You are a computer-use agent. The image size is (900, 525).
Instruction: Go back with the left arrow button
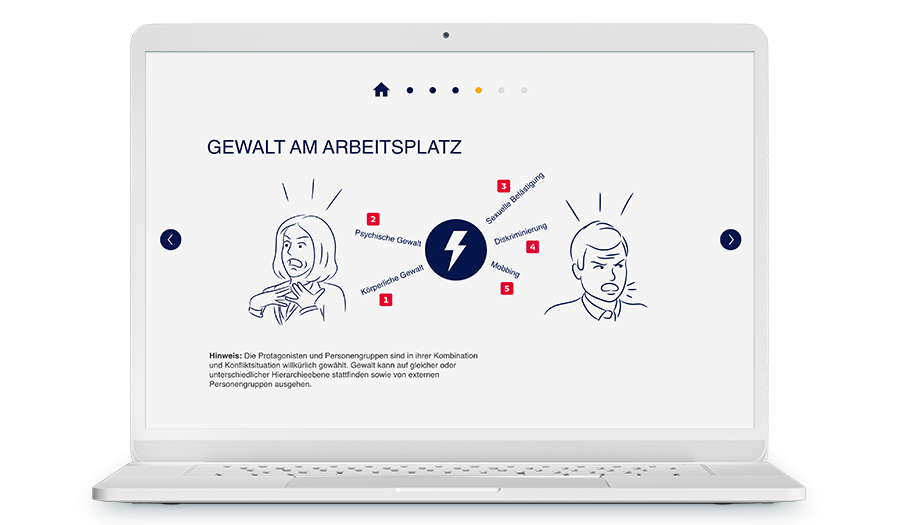pos(170,239)
